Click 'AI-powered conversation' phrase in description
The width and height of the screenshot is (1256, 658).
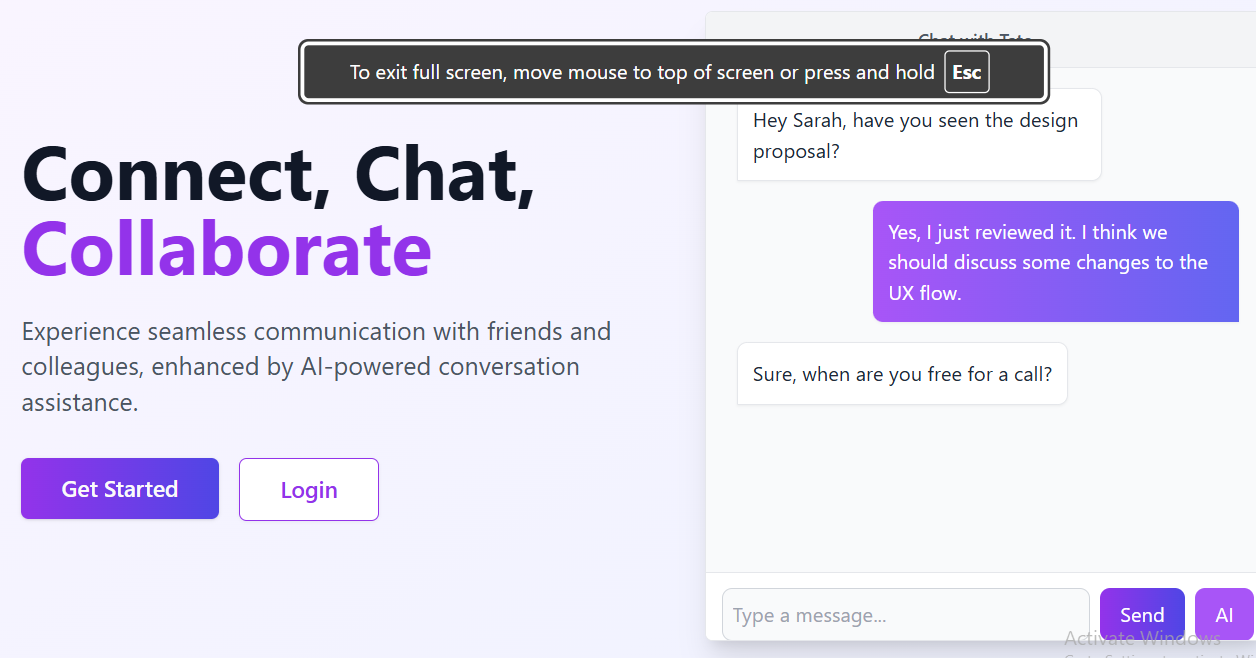tap(440, 367)
